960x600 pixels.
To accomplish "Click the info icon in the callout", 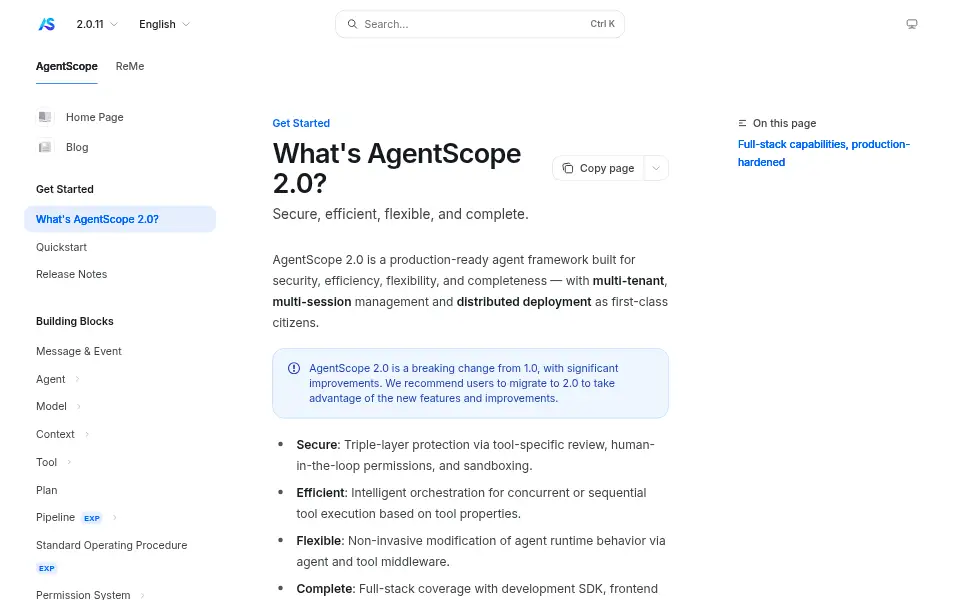I will point(294,368).
